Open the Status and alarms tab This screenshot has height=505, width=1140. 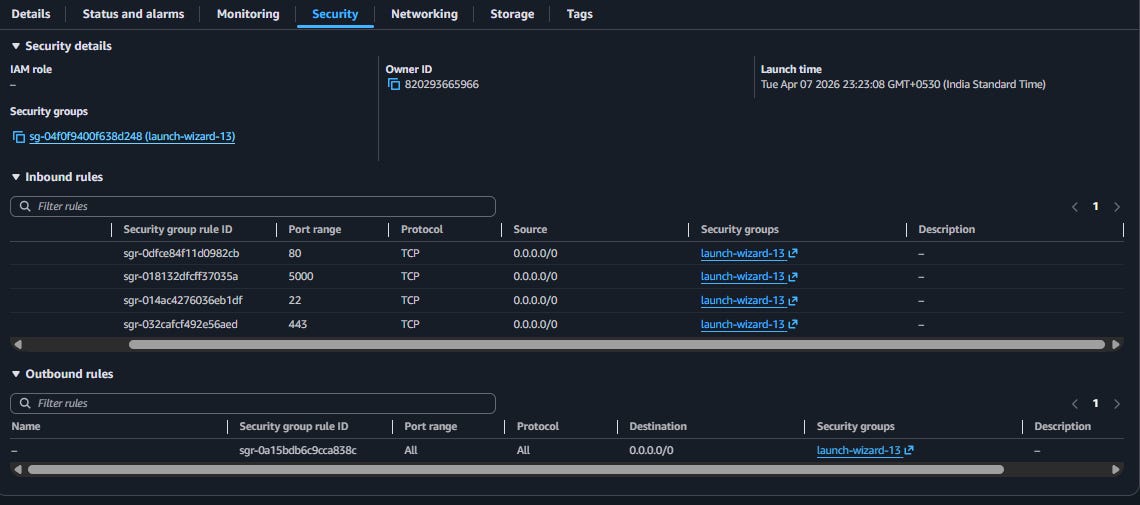(133, 14)
